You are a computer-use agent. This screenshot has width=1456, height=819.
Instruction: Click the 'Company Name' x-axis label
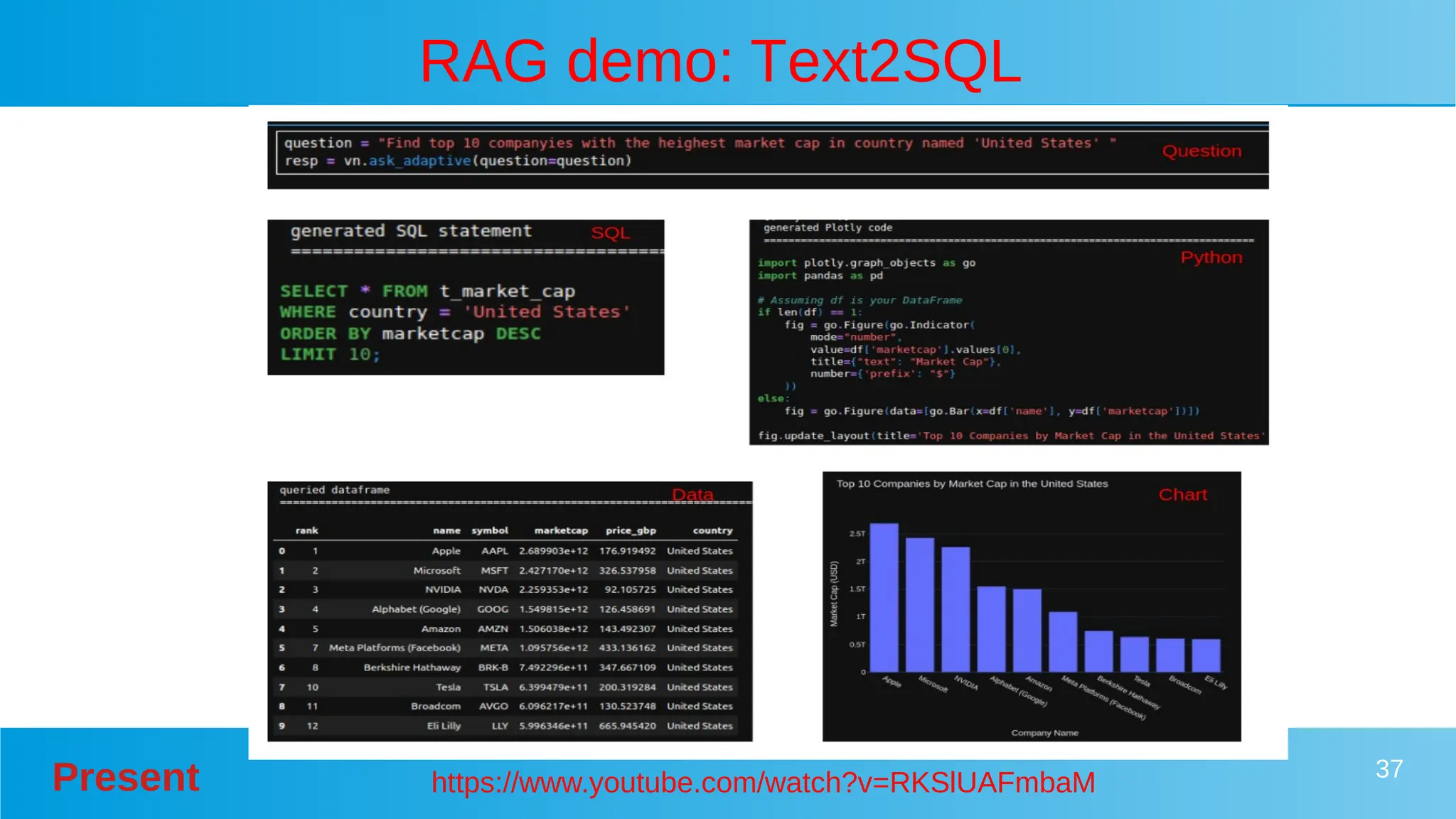(1044, 733)
